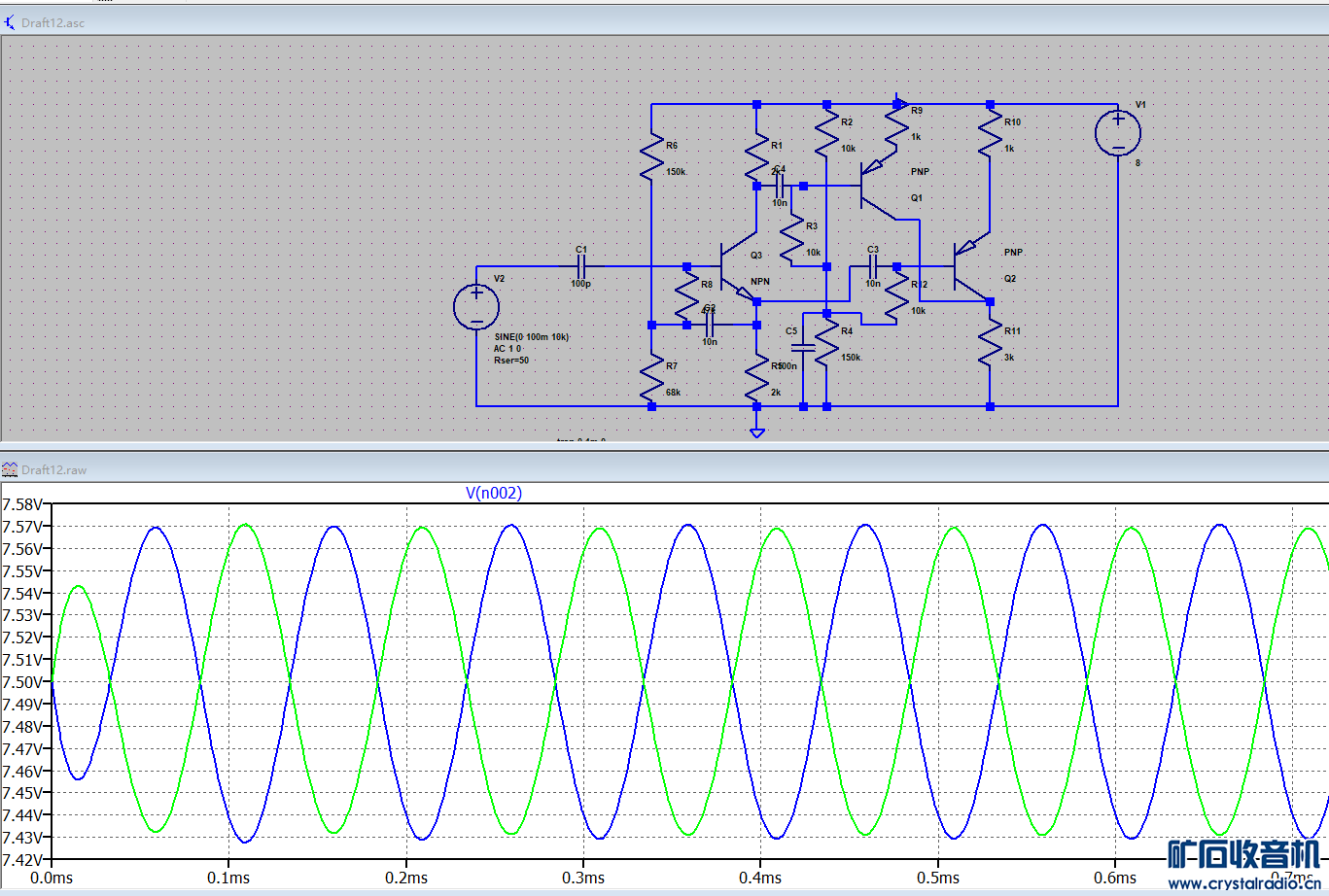This screenshot has height=896, width=1329.
Task: Click the 7.46V vertical axis label
Action: 22,772
